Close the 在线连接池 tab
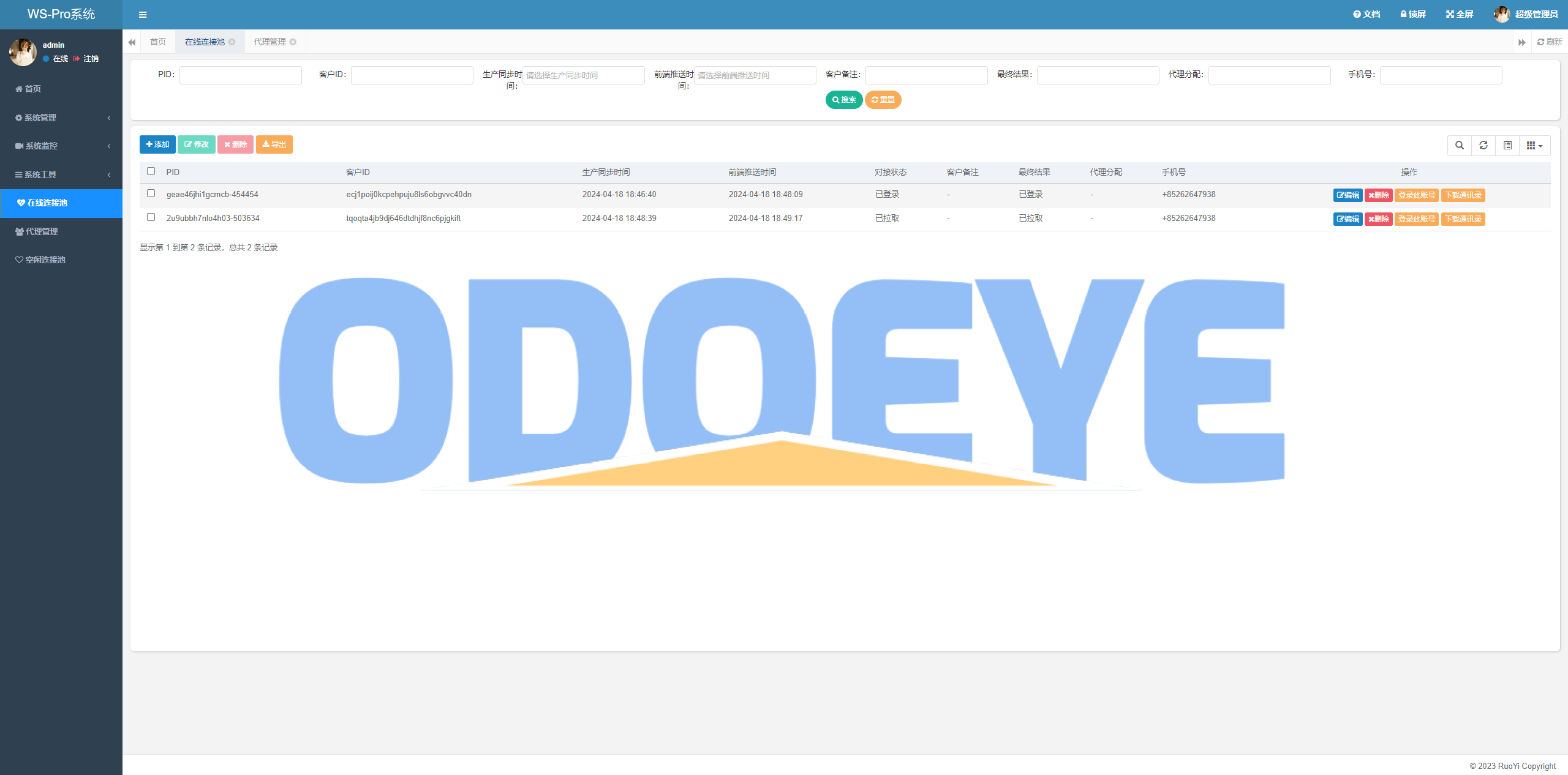Viewport: 1568px width, 775px height. pos(232,42)
